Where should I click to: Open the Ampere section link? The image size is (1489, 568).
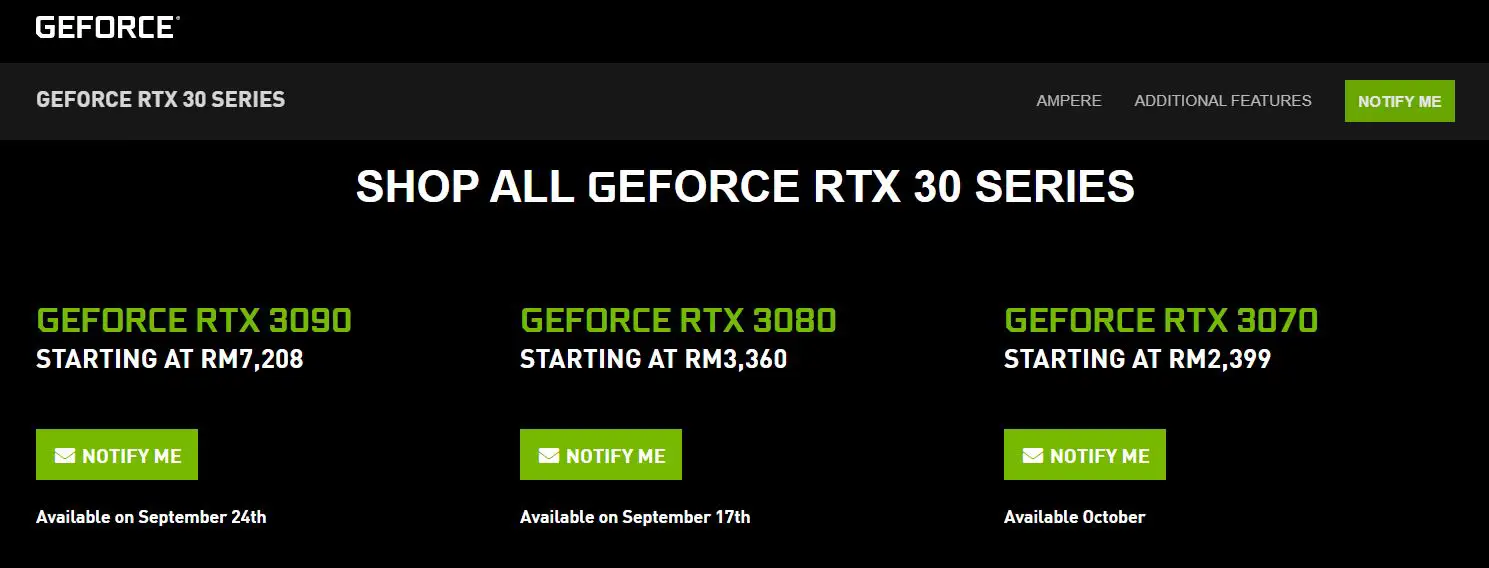pyautogui.click(x=1069, y=101)
